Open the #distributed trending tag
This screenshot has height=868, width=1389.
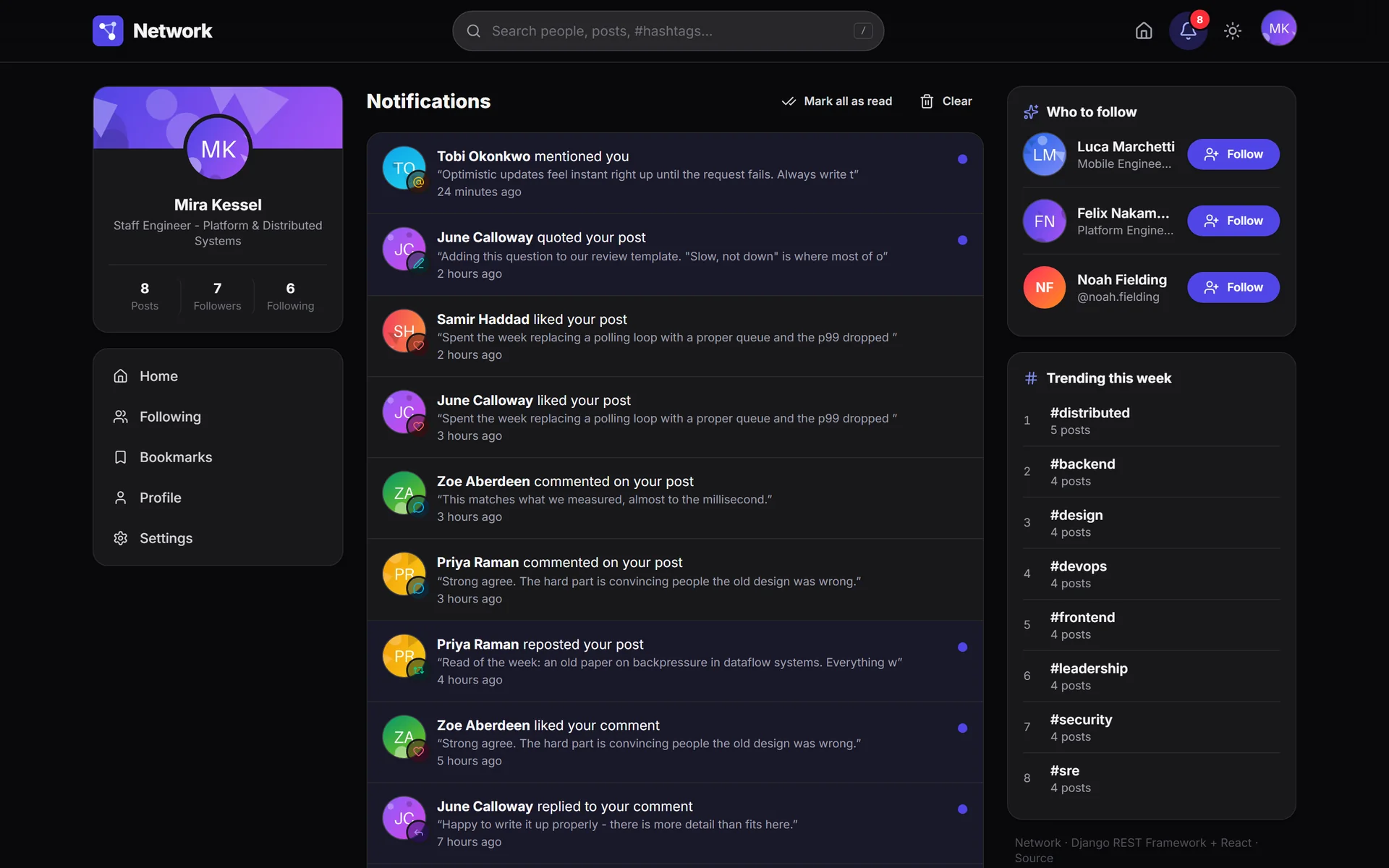tap(1089, 413)
